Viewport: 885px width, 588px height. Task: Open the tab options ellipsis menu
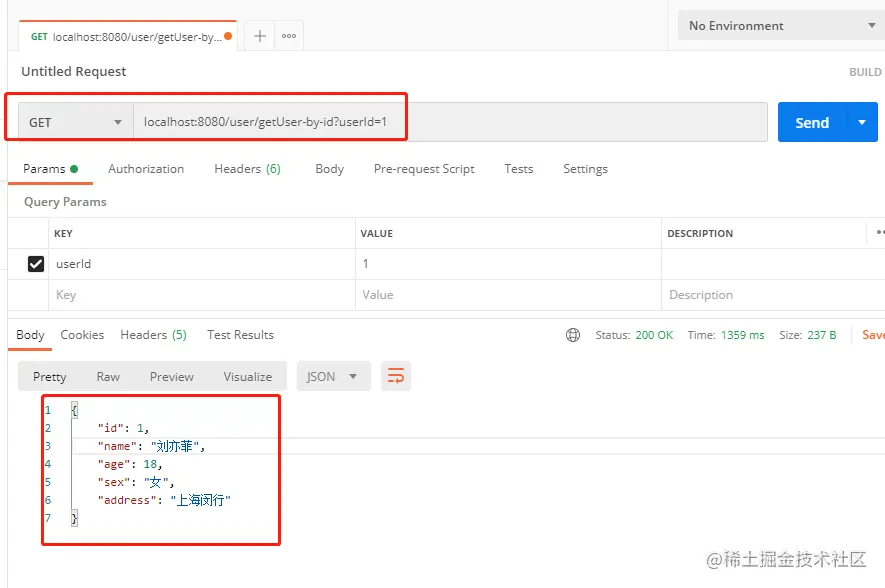pyautogui.click(x=289, y=36)
